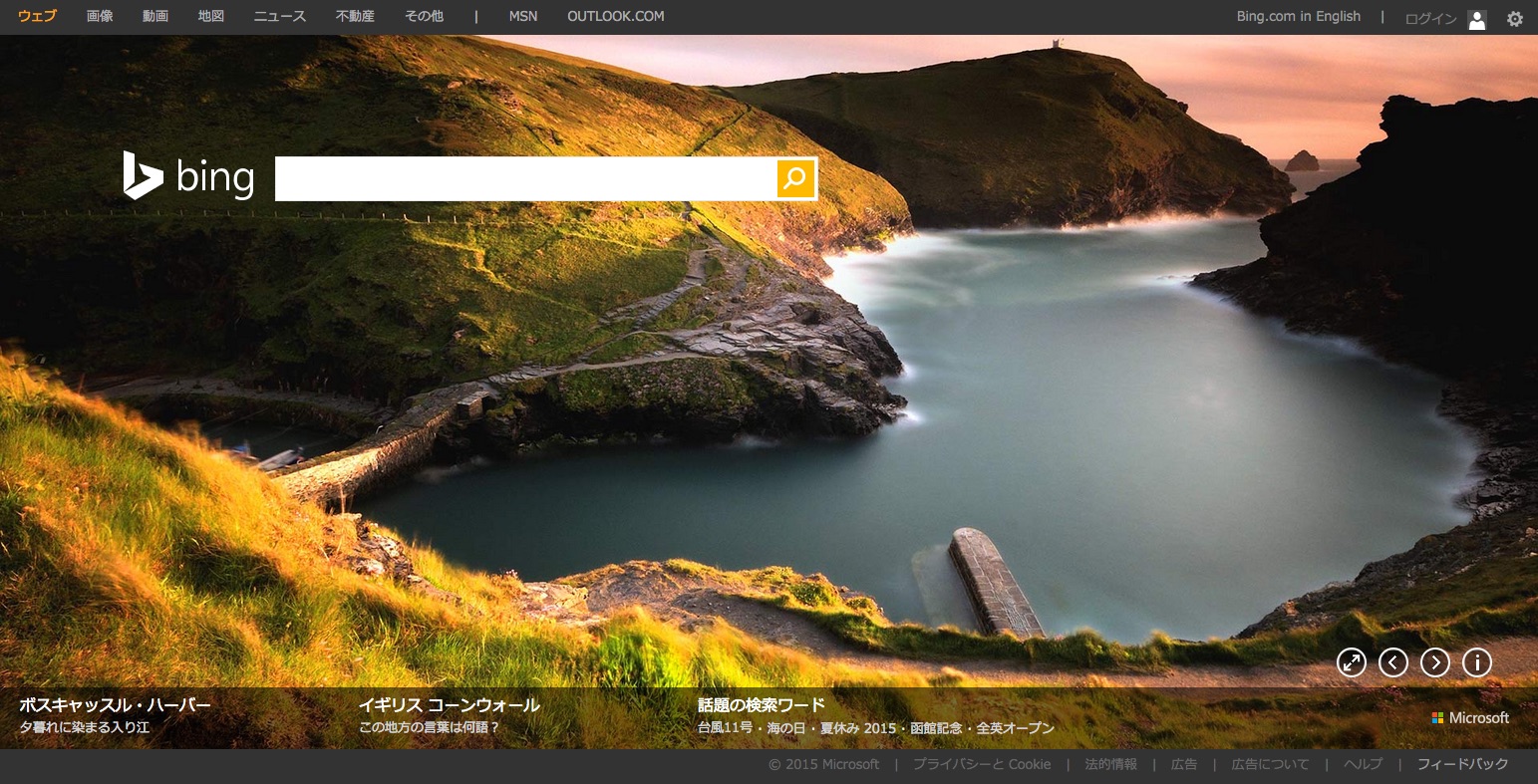Click the orange magnifier search button
Screen dimensions: 1538x784
click(795, 178)
